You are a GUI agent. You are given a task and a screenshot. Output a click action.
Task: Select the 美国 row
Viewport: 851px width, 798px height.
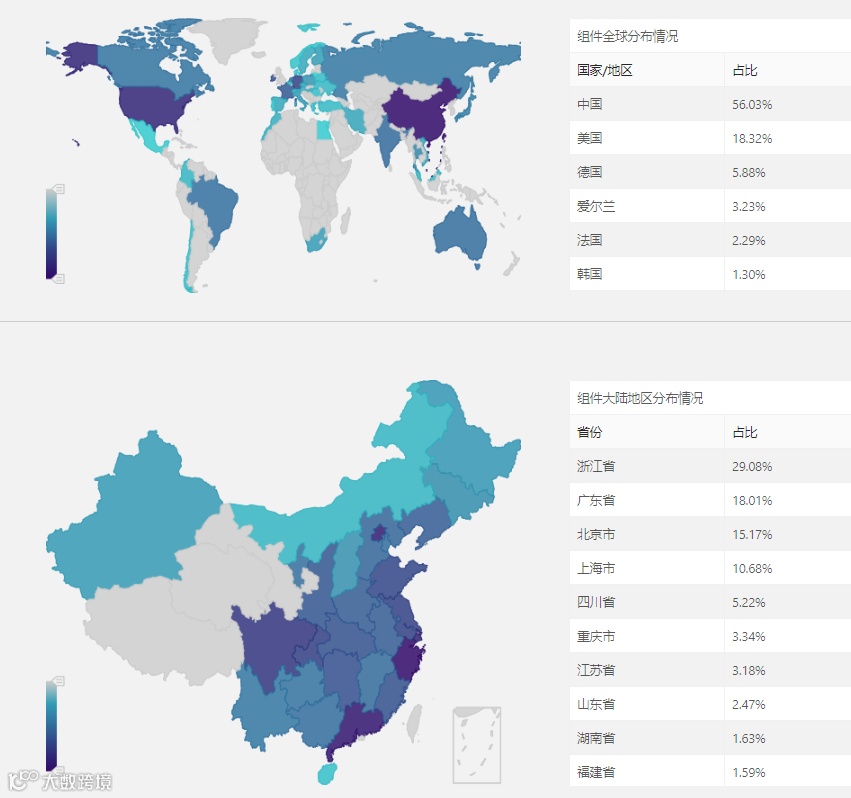click(710, 138)
